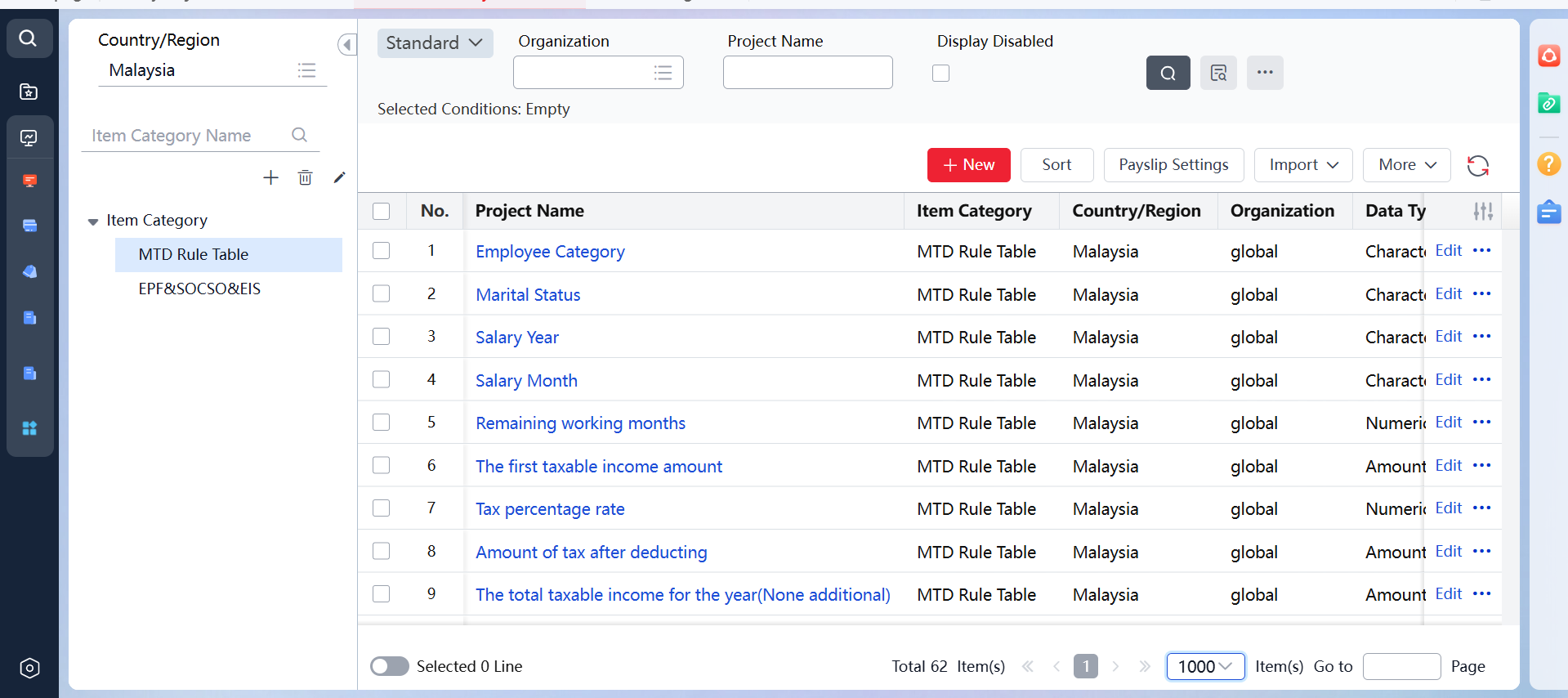Image resolution: width=1568 pixels, height=698 pixels.
Task: Open the Salary Month project link
Action: pyautogui.click(x=526, y=380)
